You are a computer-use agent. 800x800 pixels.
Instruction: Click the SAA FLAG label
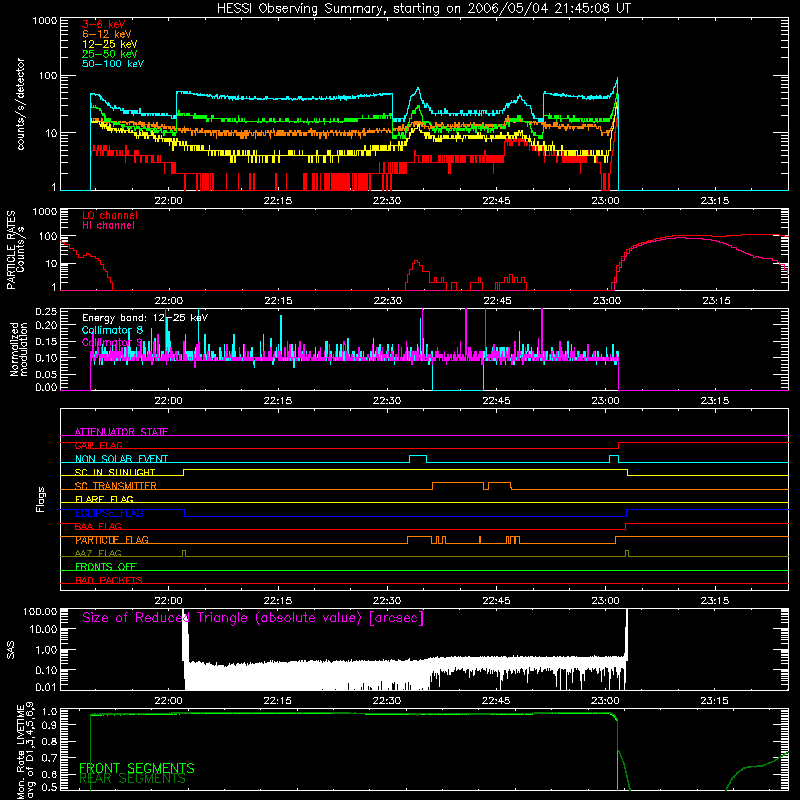pos(98,526)
